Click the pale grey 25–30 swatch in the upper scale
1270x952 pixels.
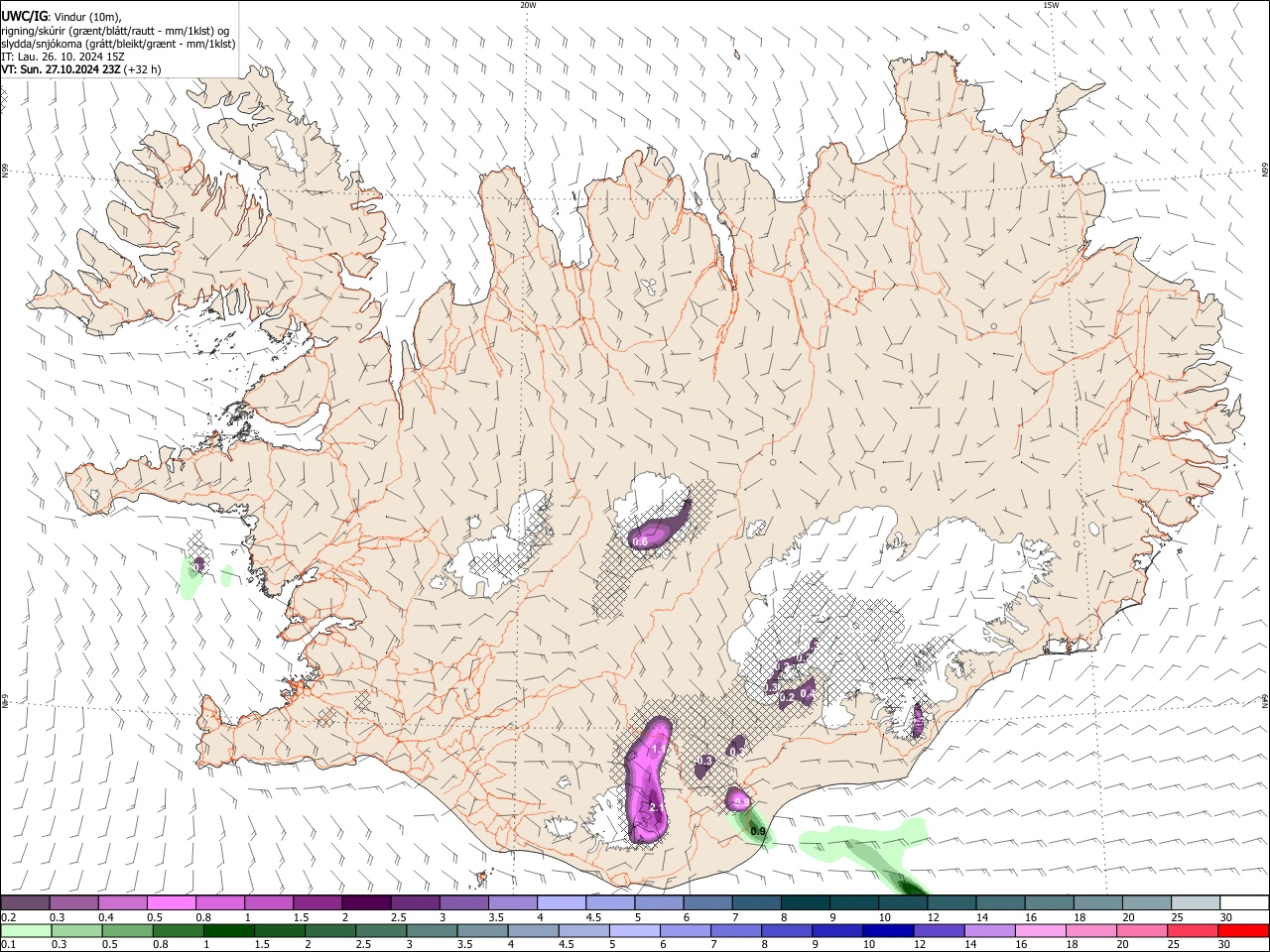(1197, 902)
